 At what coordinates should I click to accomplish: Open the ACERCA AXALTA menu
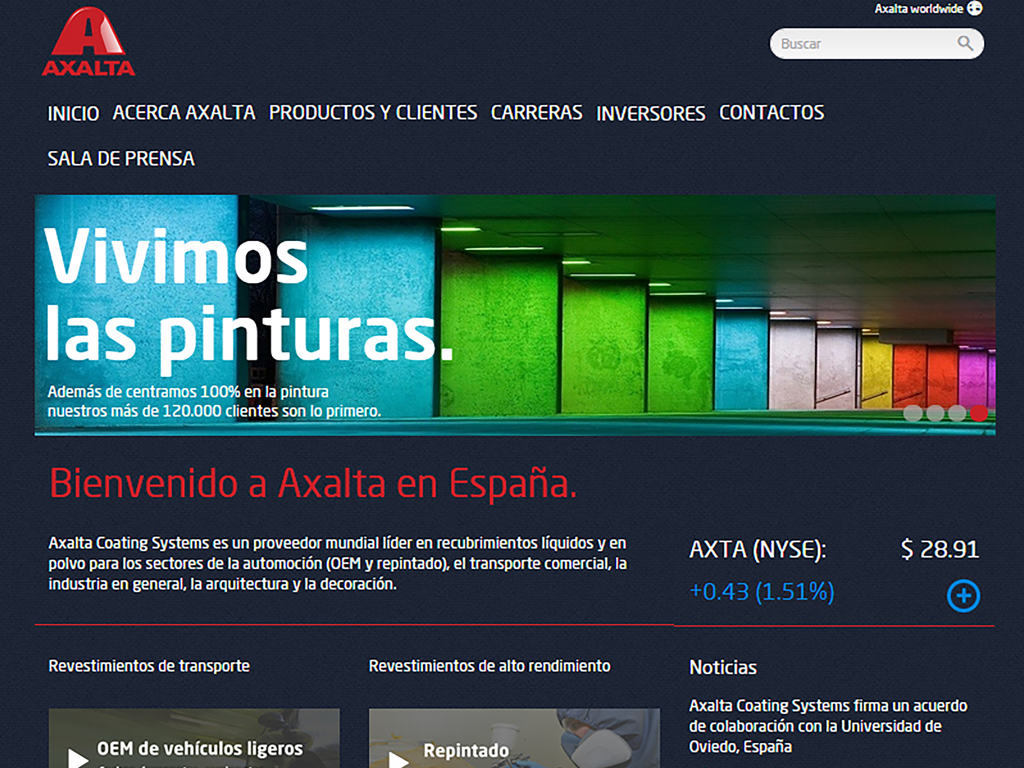tap(184, 112)
